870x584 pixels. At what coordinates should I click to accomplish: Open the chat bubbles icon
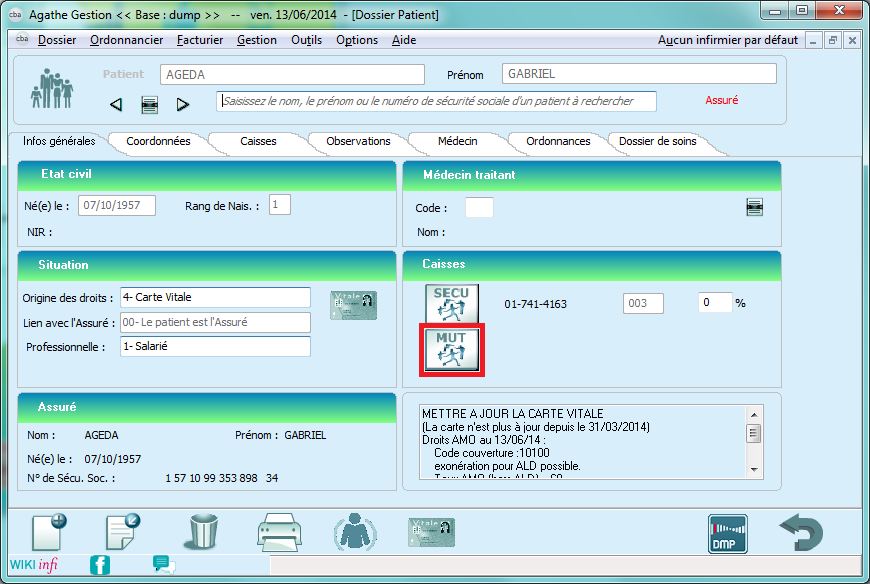click(164, 565)
